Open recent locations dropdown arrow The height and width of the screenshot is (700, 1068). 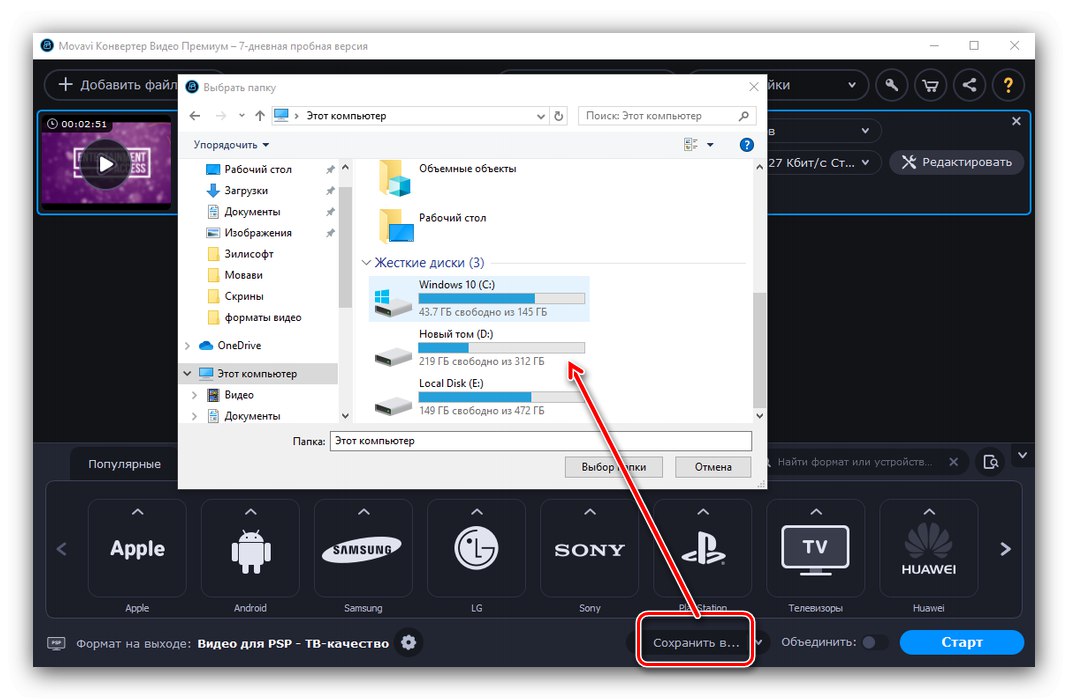242,116
